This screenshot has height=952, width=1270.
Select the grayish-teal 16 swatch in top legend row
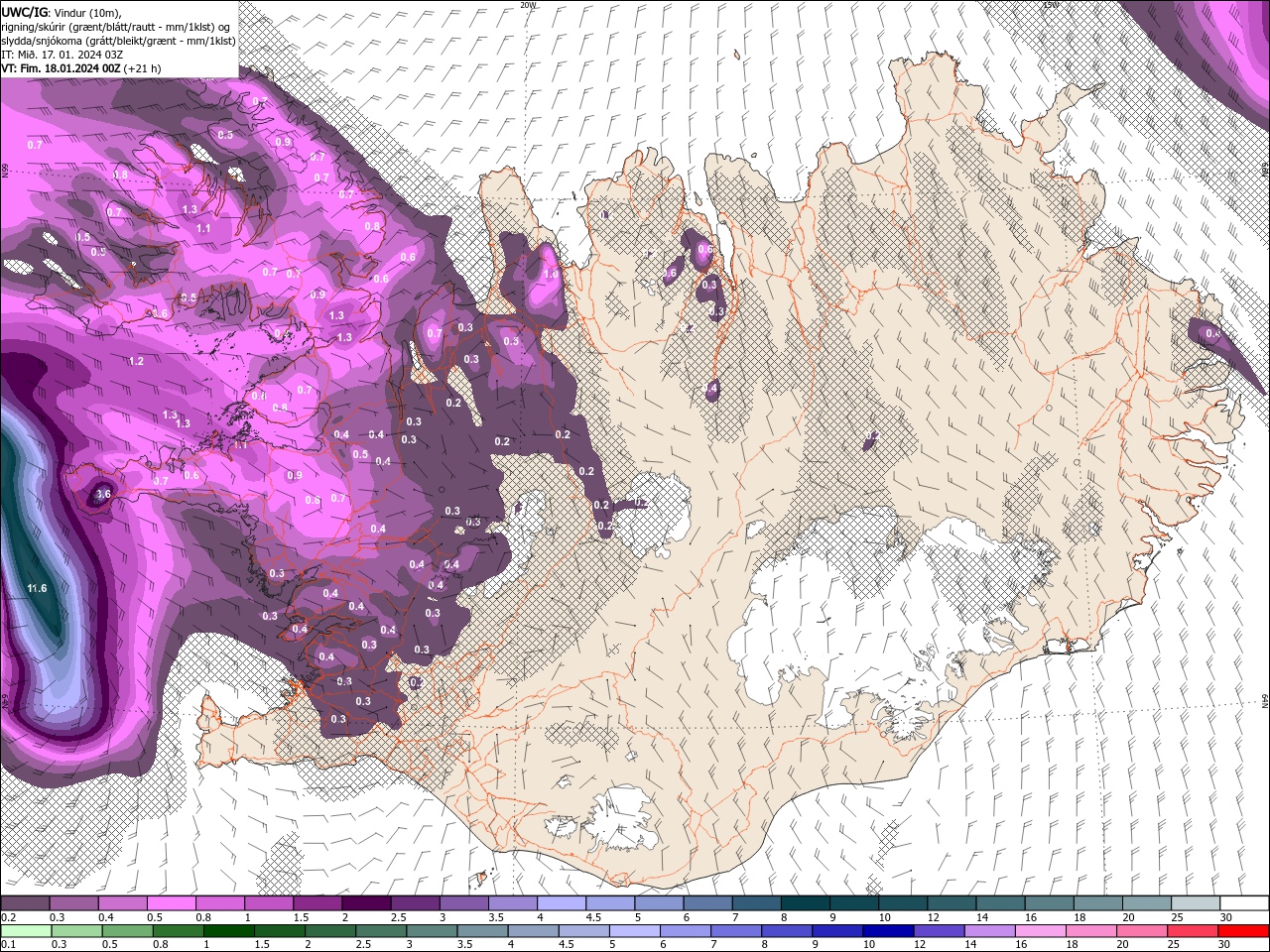click(x=1049, y=903)
